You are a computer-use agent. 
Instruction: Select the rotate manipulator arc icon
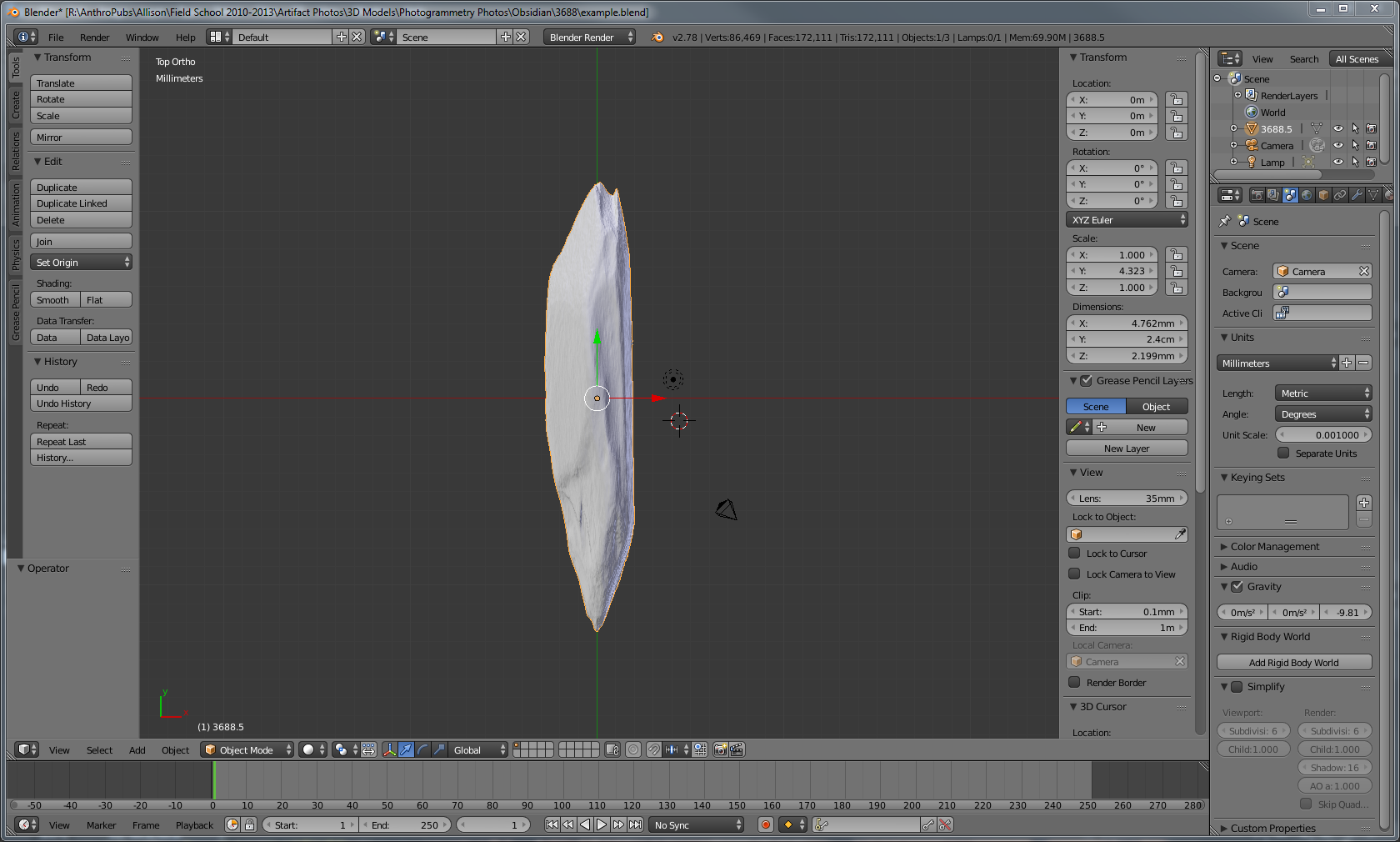pos(422,749)
